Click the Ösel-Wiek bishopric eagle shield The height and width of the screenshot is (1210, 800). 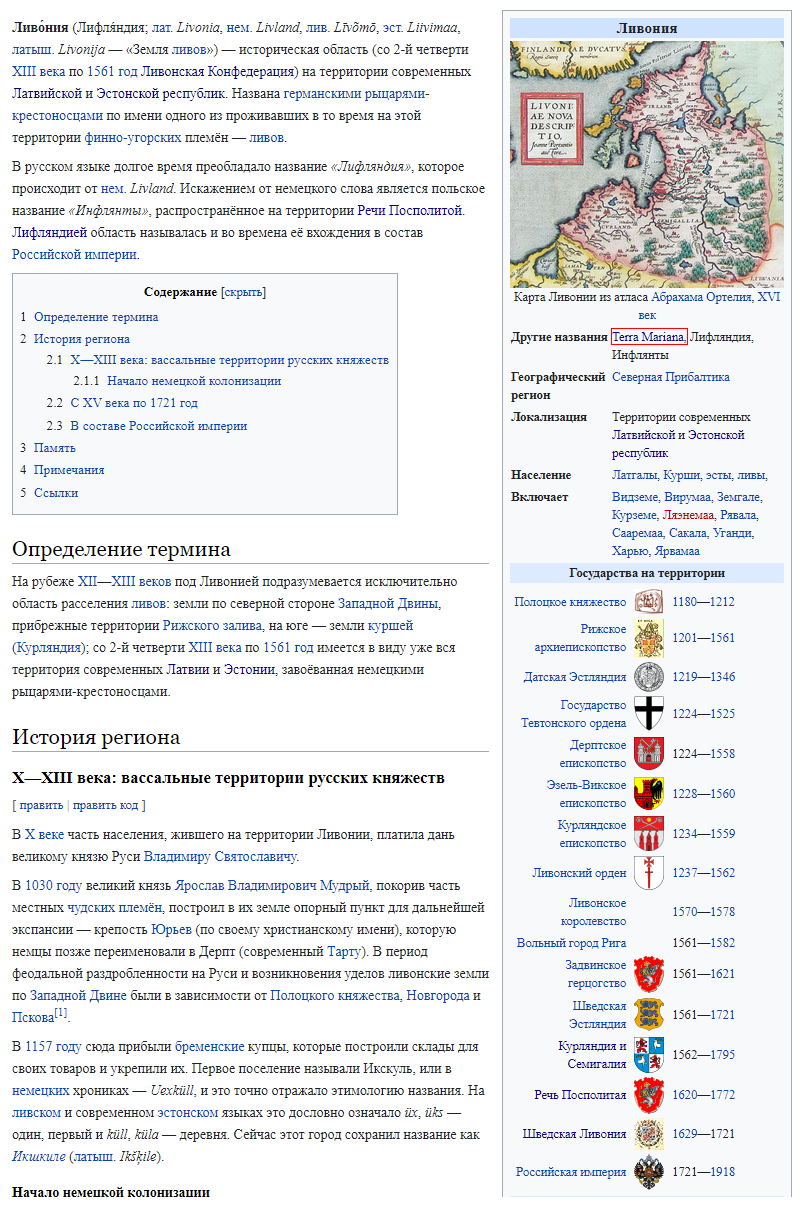pyautogui.click(x=649, y=793)
